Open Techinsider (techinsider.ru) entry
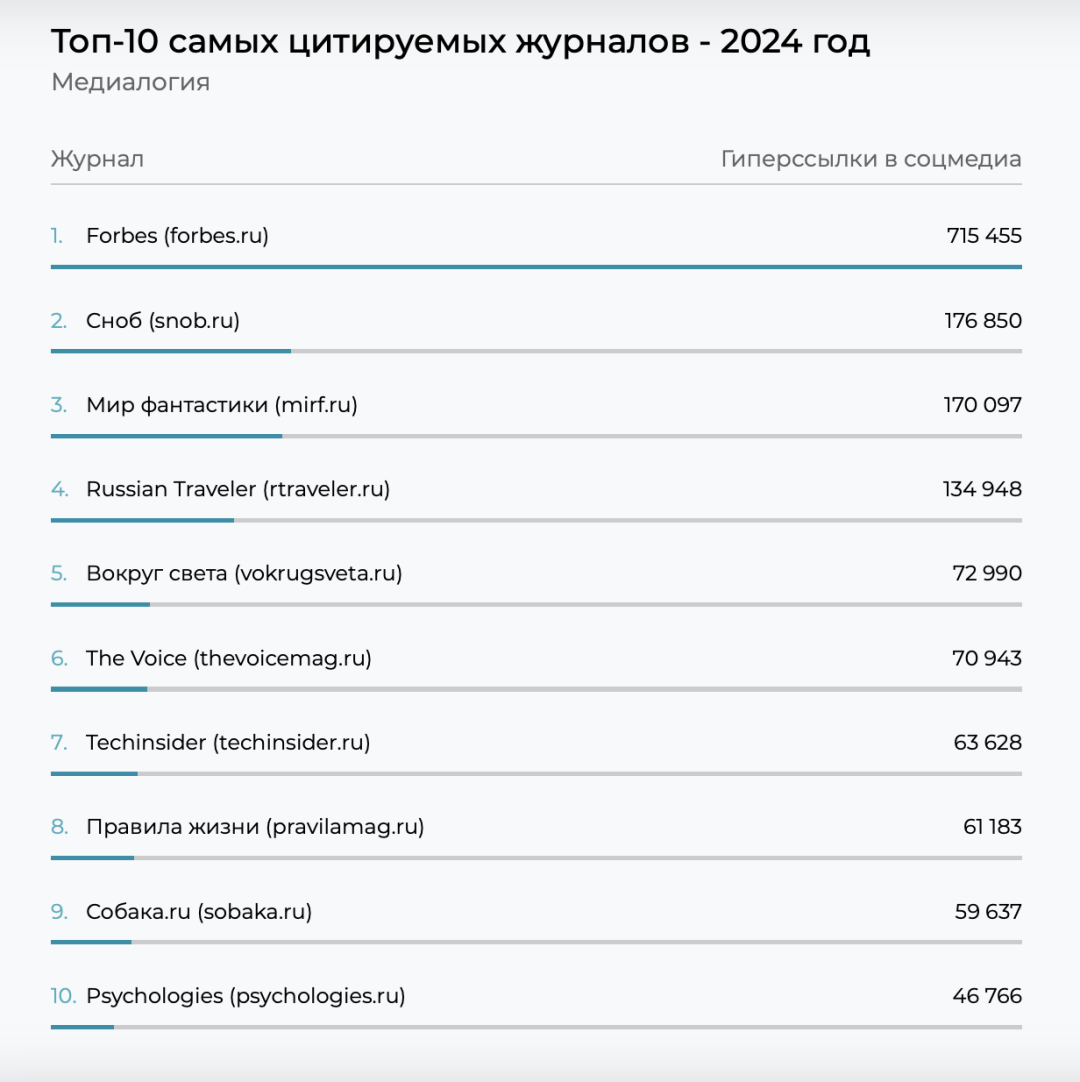The width and height of the screenshot is (1080, 1082). (228, 743)
